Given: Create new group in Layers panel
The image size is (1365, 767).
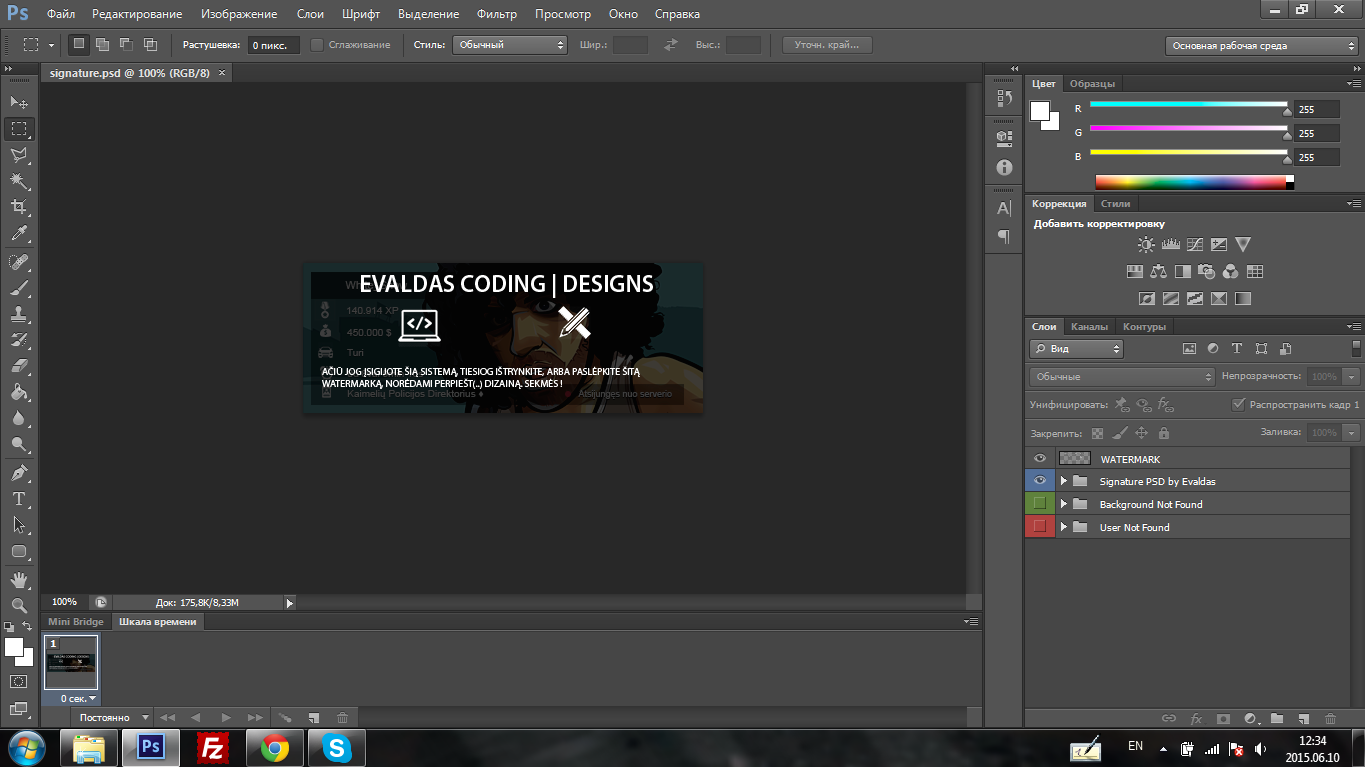Looking at the screenshot, I should (1277, 718).
